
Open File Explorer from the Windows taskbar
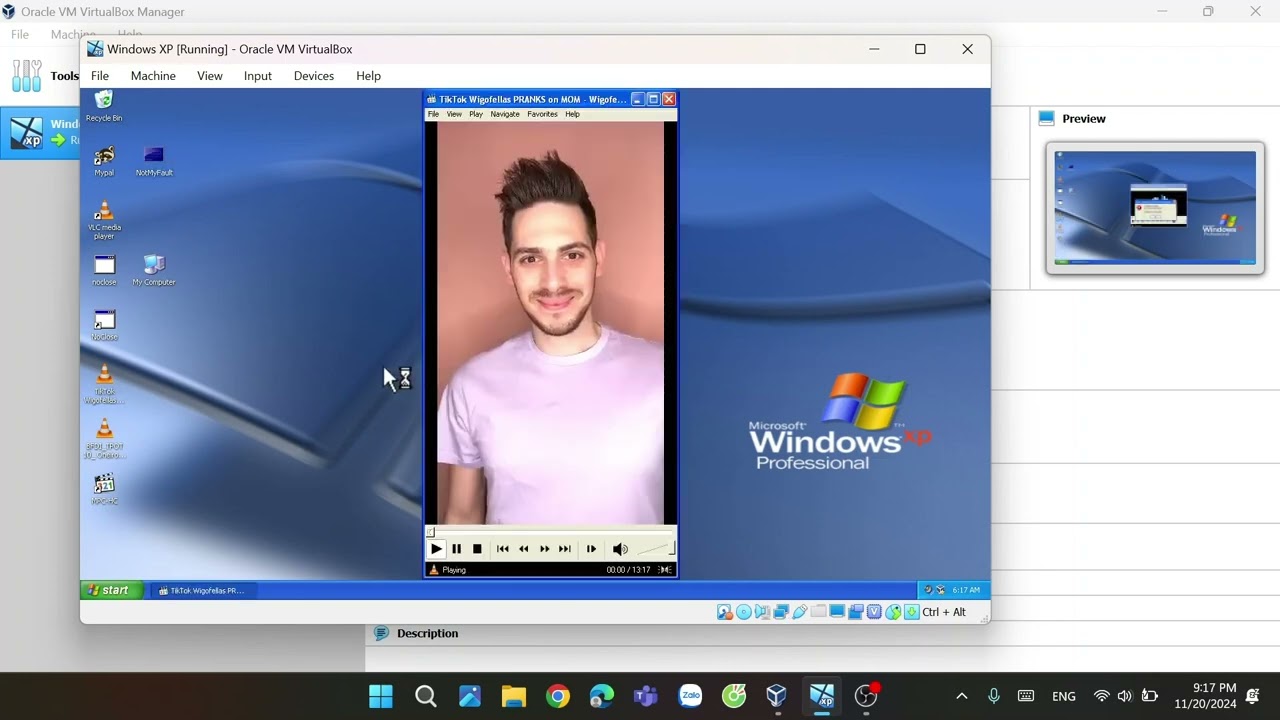513,696
